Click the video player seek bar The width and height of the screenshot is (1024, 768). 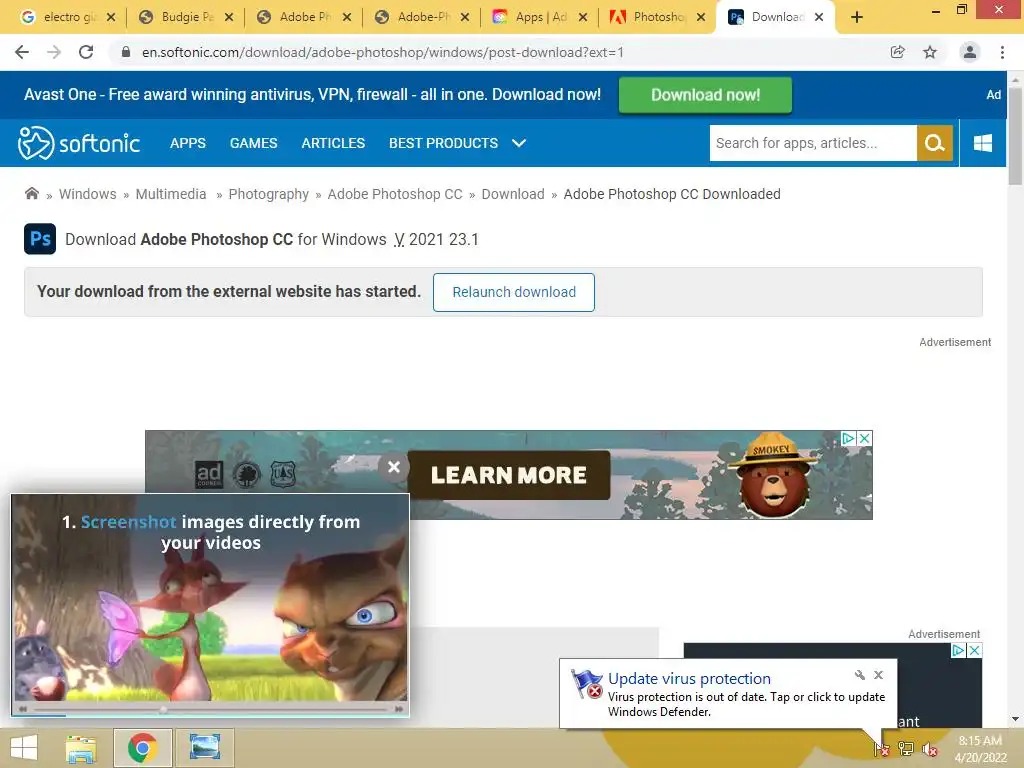210,709
